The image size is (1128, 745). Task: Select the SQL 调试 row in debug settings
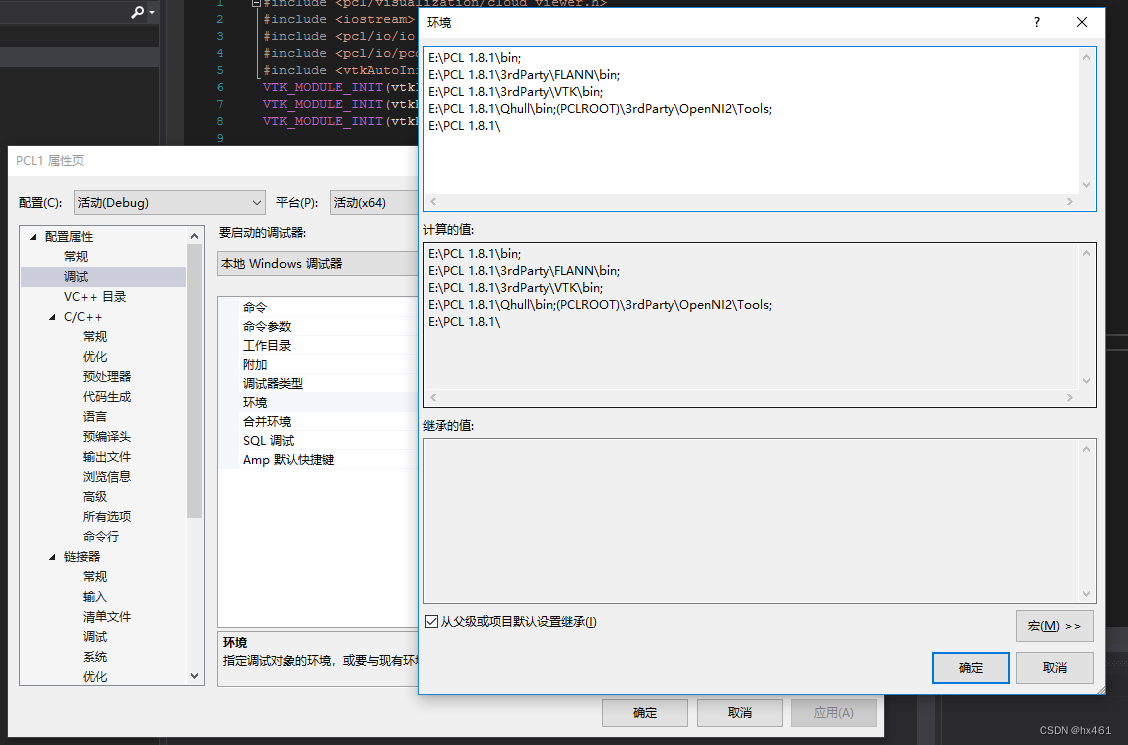(x=269, y=440)
